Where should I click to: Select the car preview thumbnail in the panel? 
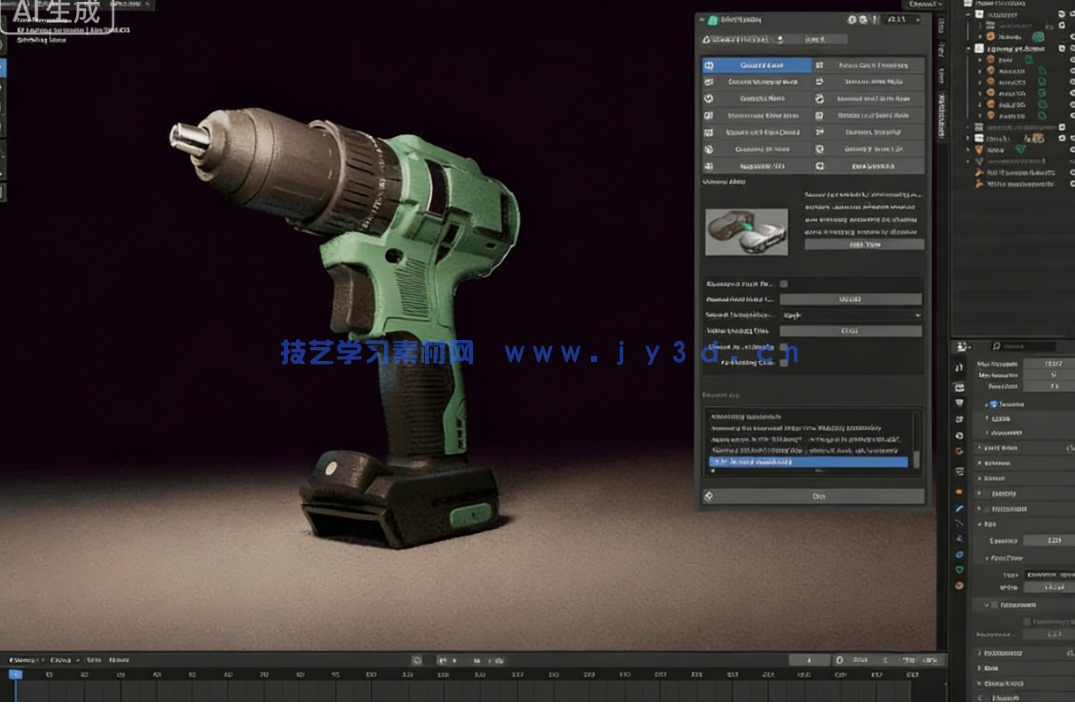point(748,230)
